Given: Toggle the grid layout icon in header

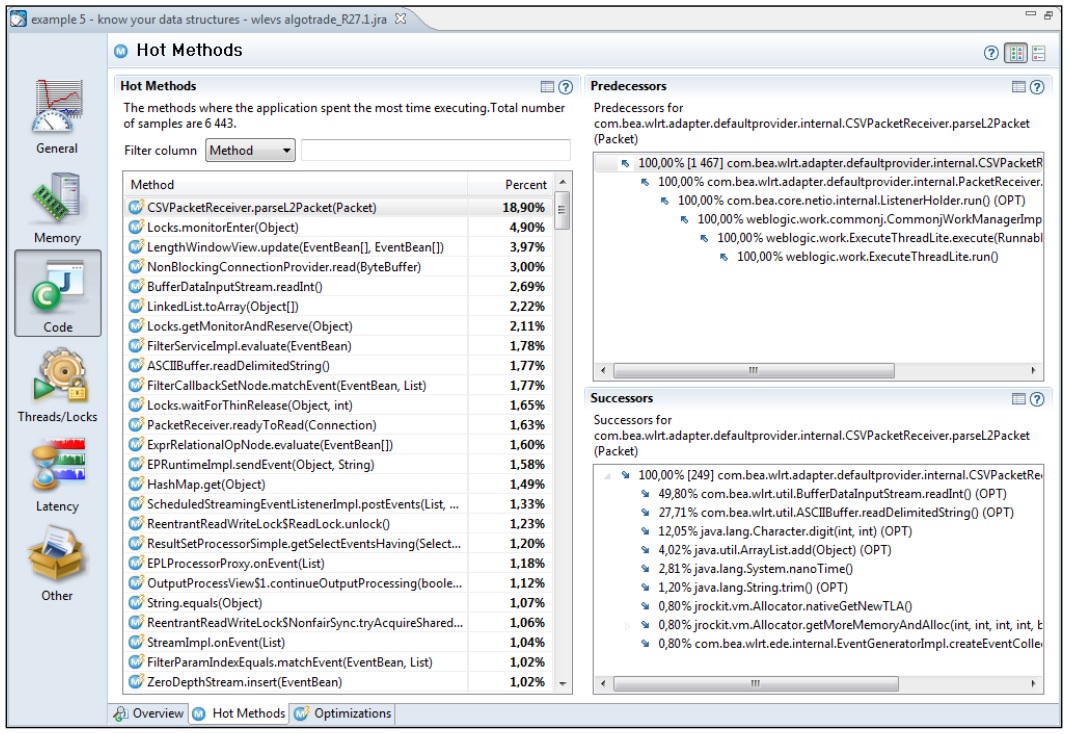Looking at the screenshot, I should pos(1016,53).
